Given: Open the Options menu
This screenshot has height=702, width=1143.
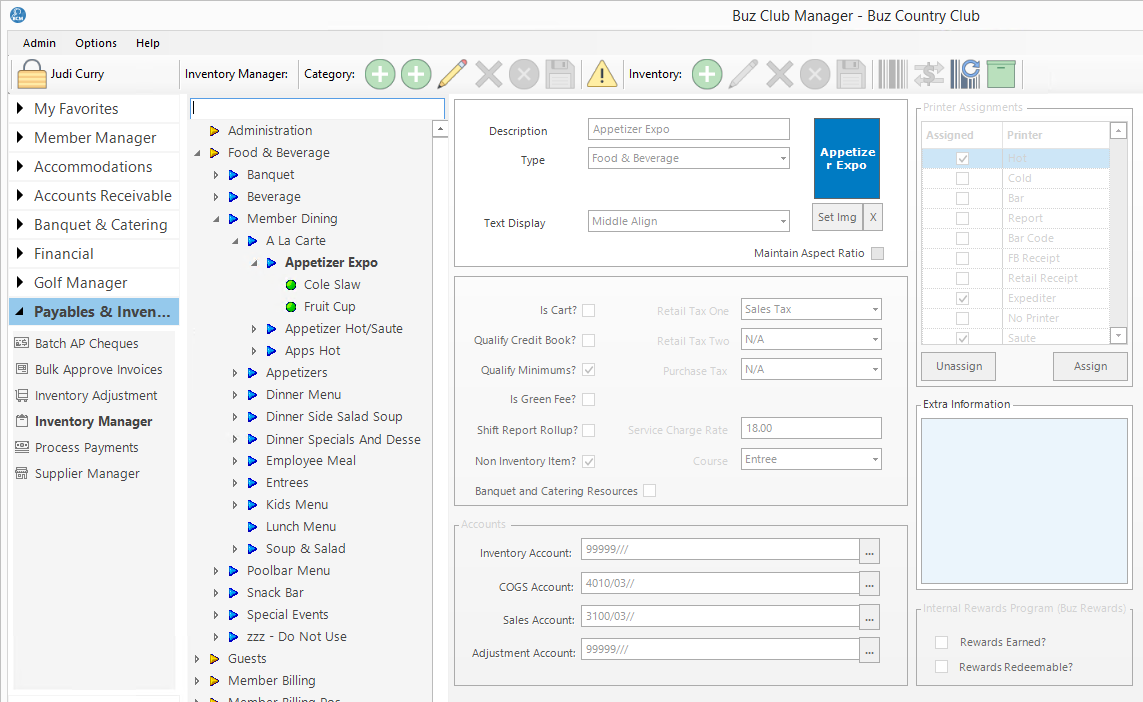Looking at the screenshot, I should [96, 43].
